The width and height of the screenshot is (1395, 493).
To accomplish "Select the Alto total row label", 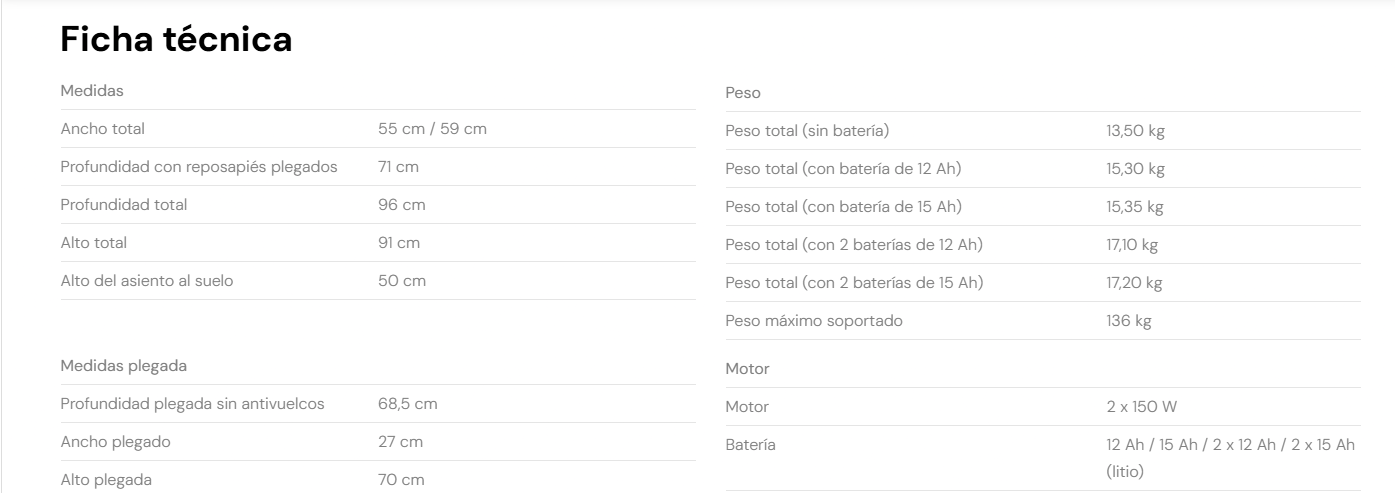I will pos(94,243).
